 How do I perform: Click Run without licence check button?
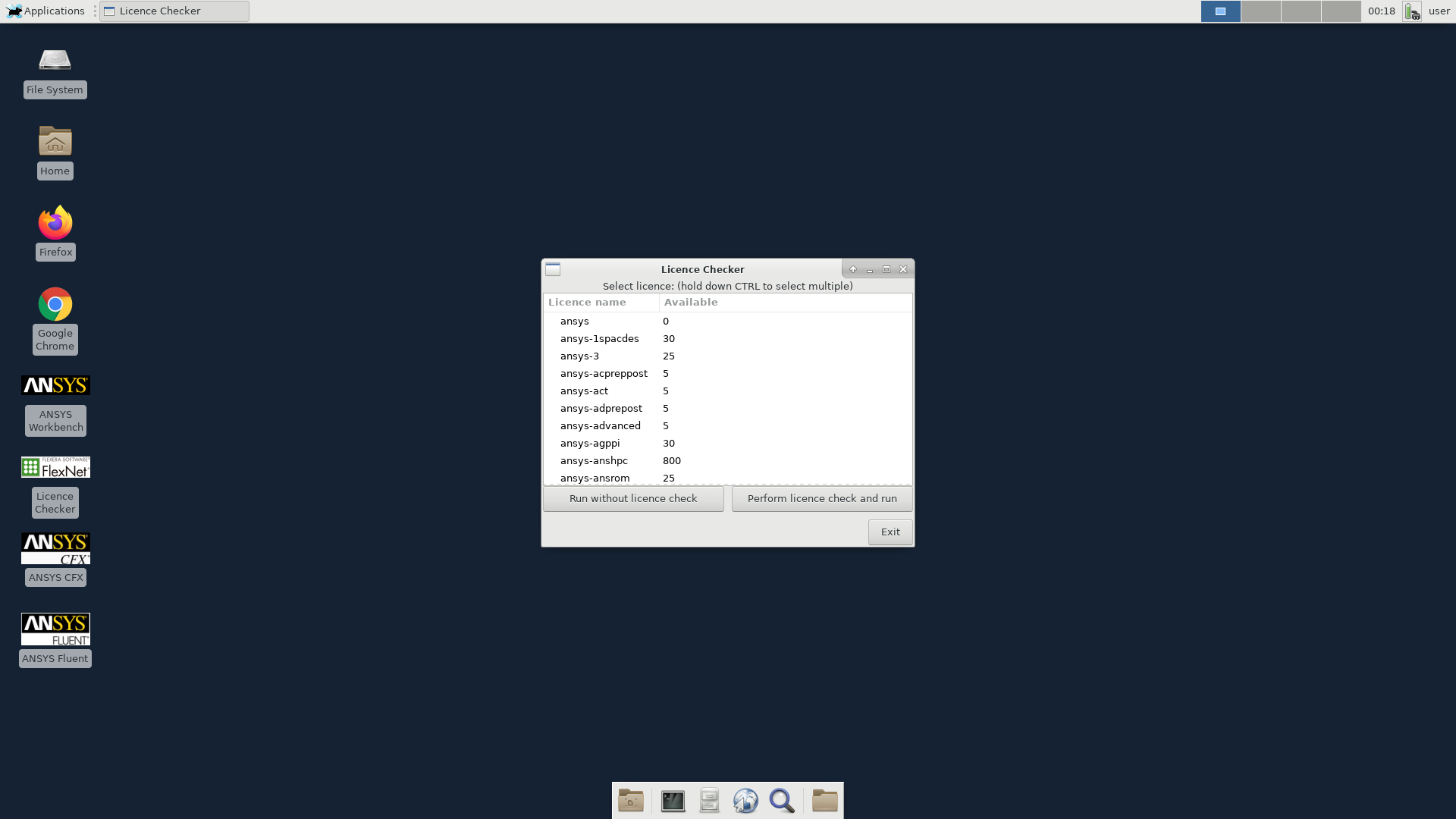[633, 499]
